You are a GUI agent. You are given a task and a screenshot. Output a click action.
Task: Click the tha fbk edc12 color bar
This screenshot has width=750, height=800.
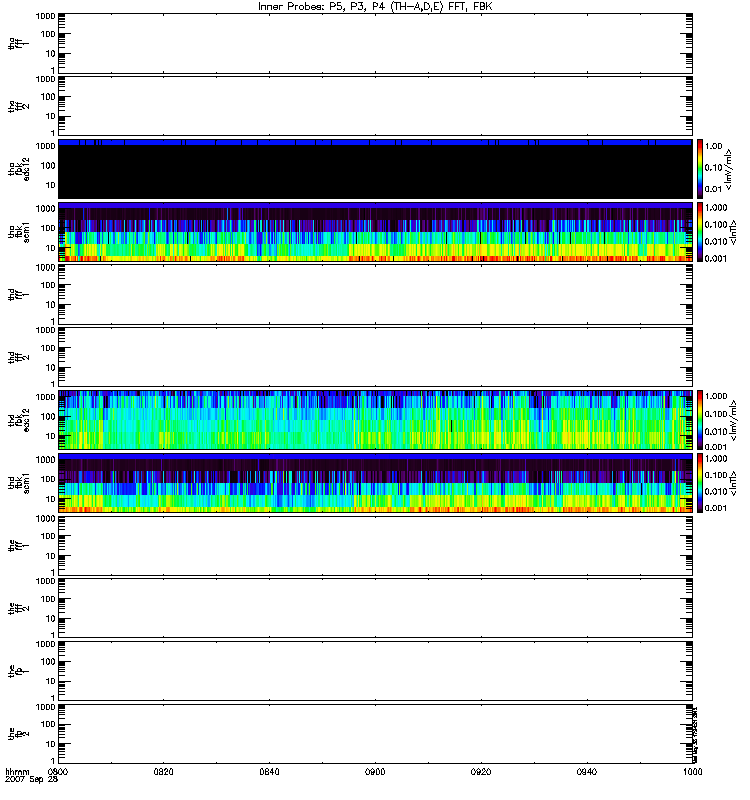(x=700, y=168)
